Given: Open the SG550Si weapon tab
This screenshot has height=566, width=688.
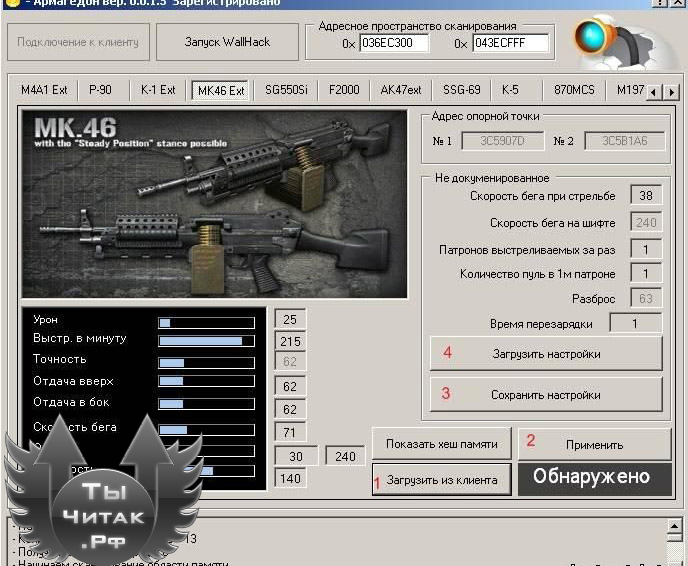Looking at the screenshot, I should (286, 90).
